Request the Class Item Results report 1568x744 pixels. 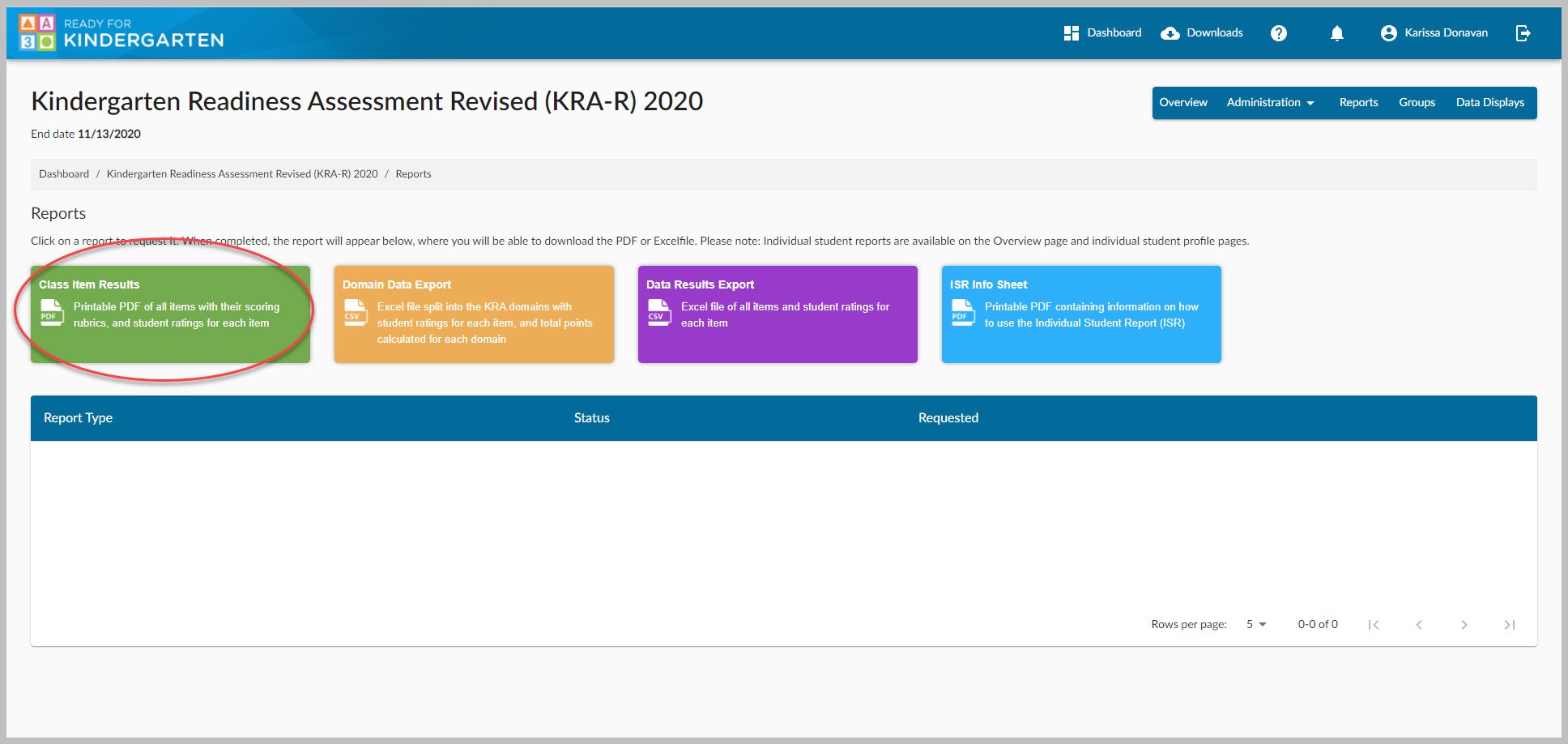(x=170, y=314)
